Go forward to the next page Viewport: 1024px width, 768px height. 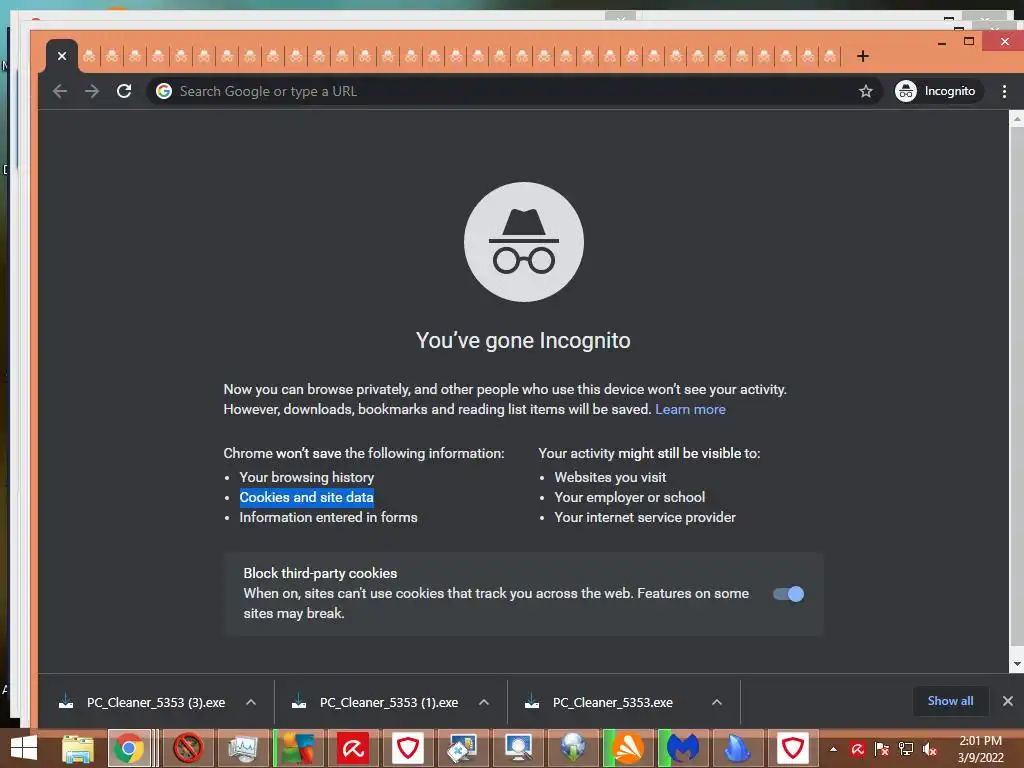(x=92, y=91)
